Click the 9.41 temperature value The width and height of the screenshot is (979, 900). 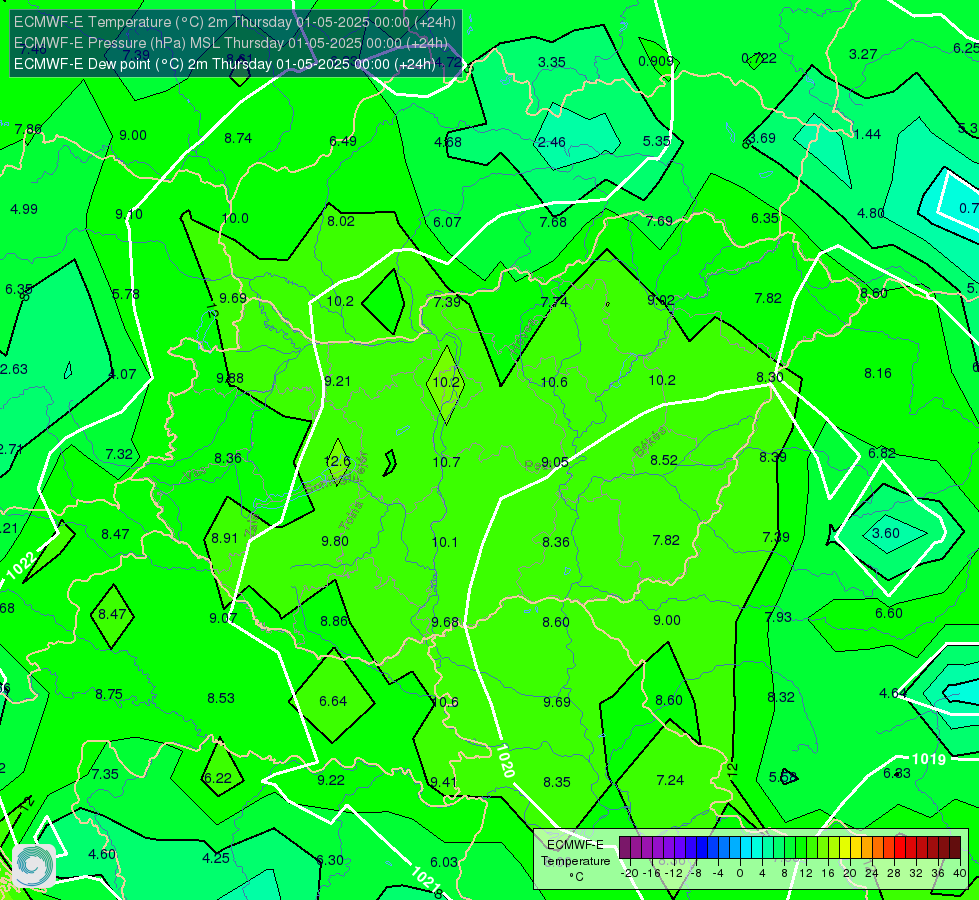443,782
